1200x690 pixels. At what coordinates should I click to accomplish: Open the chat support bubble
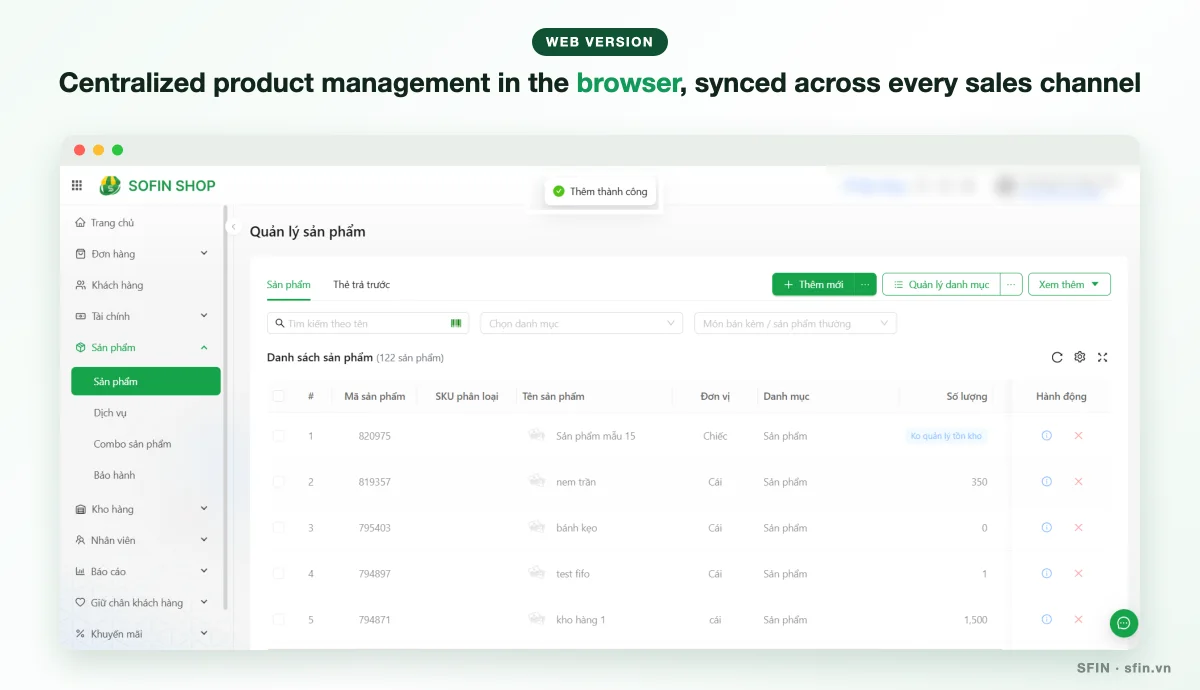pos(1124,623)
